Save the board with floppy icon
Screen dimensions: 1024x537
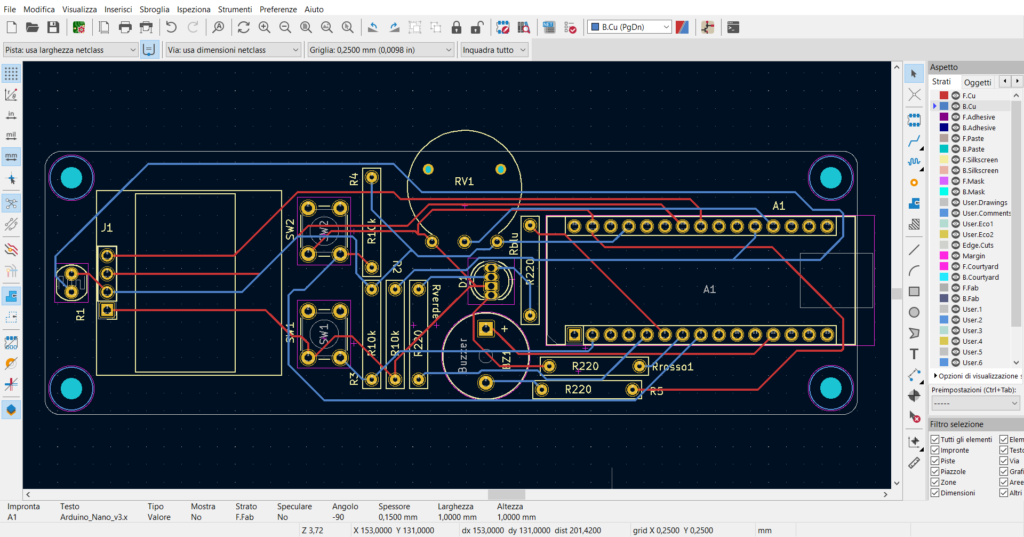(x=53, y=27)
